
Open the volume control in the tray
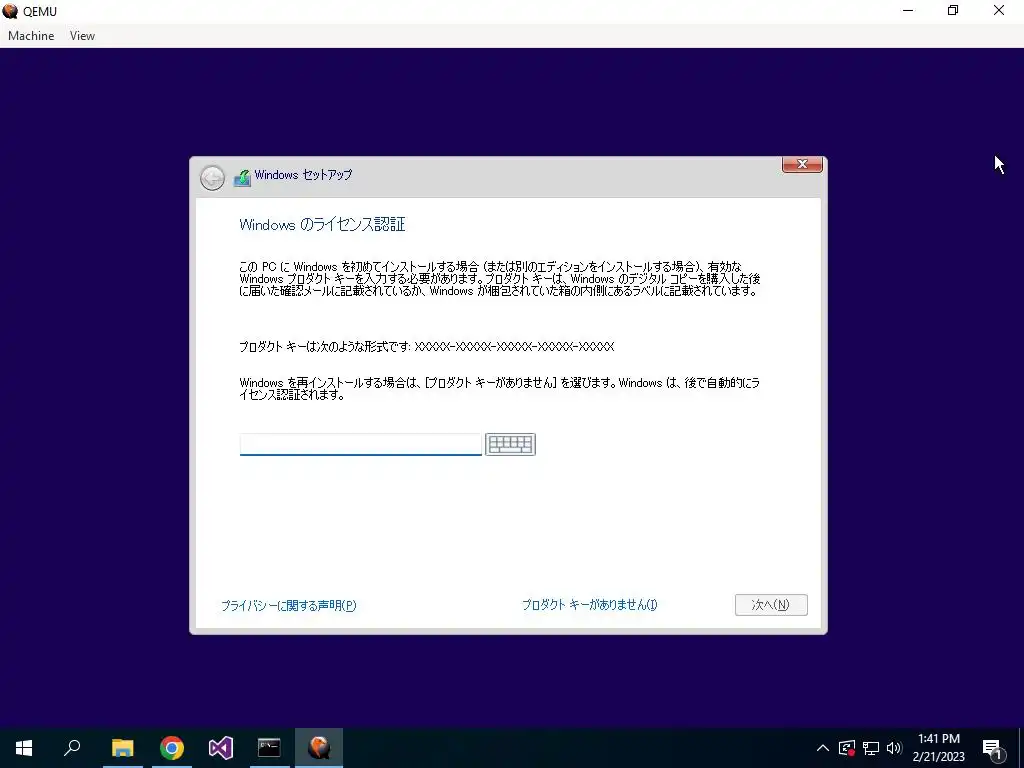pos(894,748)
